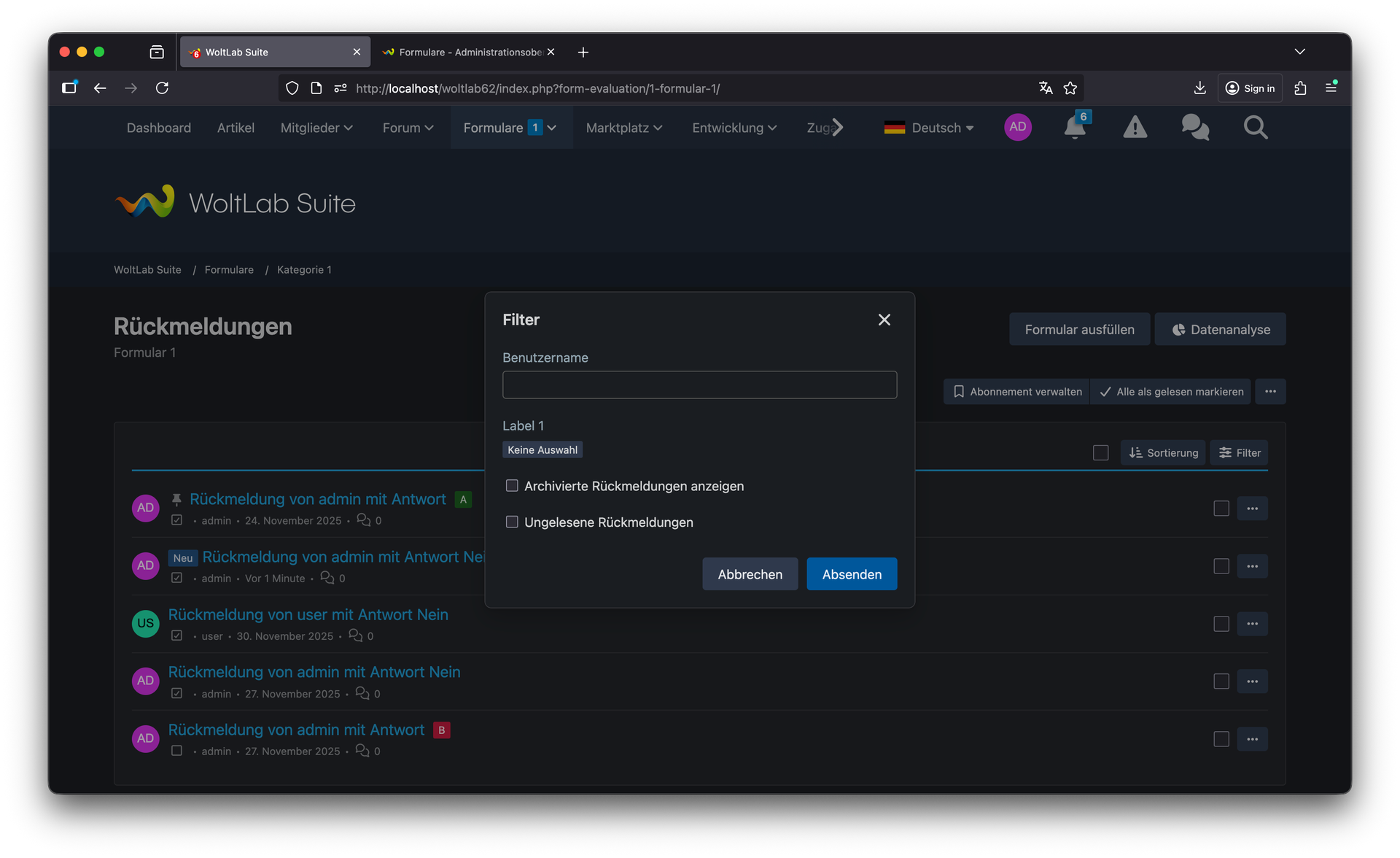Screen dimensions: 1400x858
Task: Open the Dashboard menu item
Action: coord(159,128)
